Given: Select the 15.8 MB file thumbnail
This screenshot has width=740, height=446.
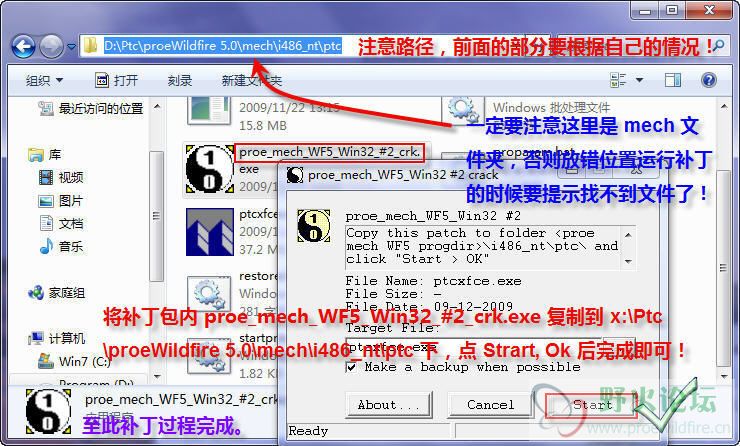Looking at the screenshot, I should (x=208, y=110).
